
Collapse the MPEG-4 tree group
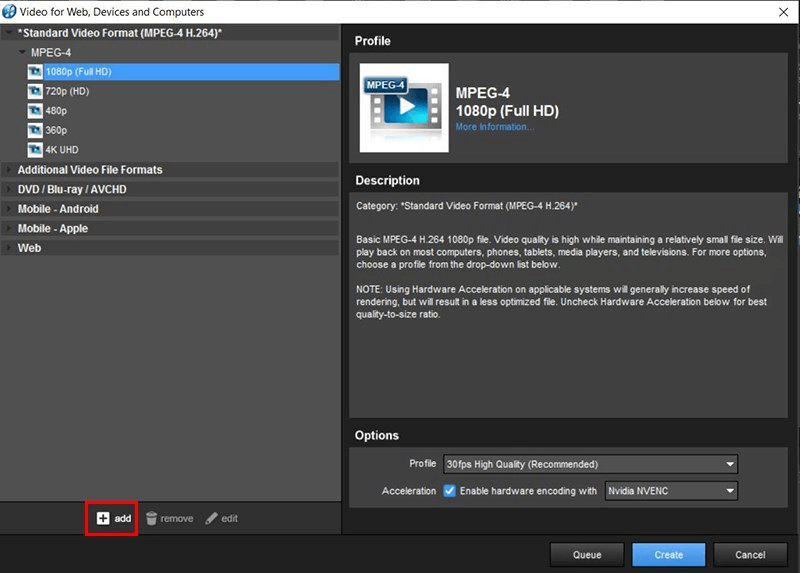(23, 52)
